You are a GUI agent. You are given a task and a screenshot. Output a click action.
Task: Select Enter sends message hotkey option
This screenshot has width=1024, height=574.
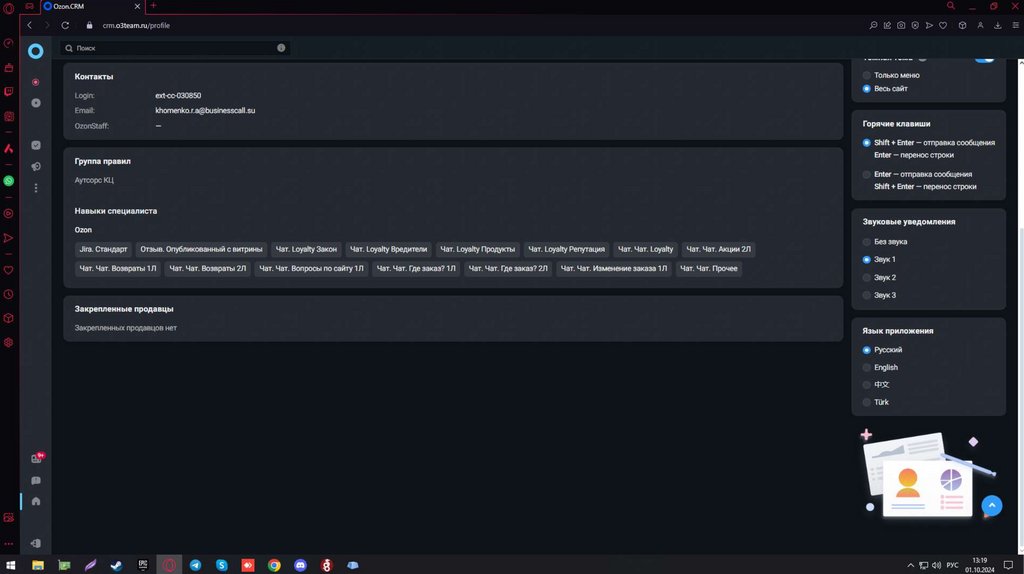920,180
